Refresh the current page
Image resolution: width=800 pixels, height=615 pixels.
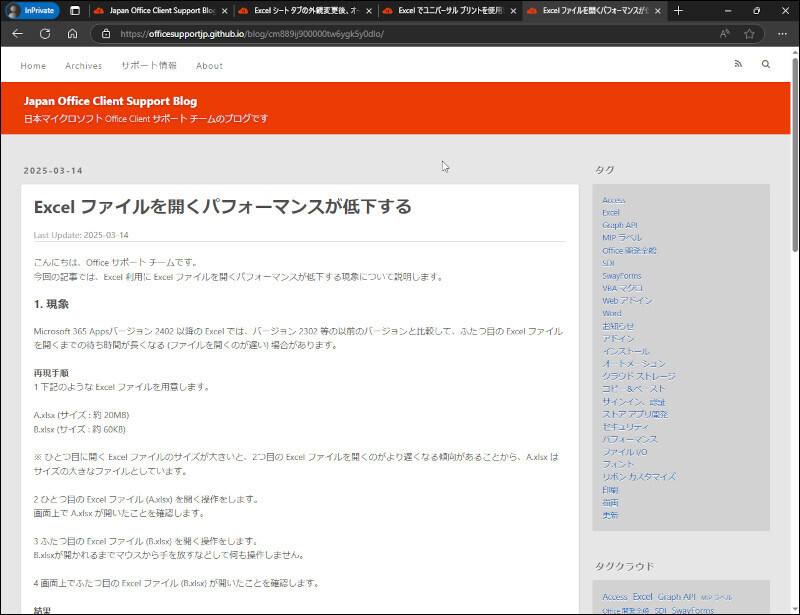pyautogui.click(x=45, y=34)
